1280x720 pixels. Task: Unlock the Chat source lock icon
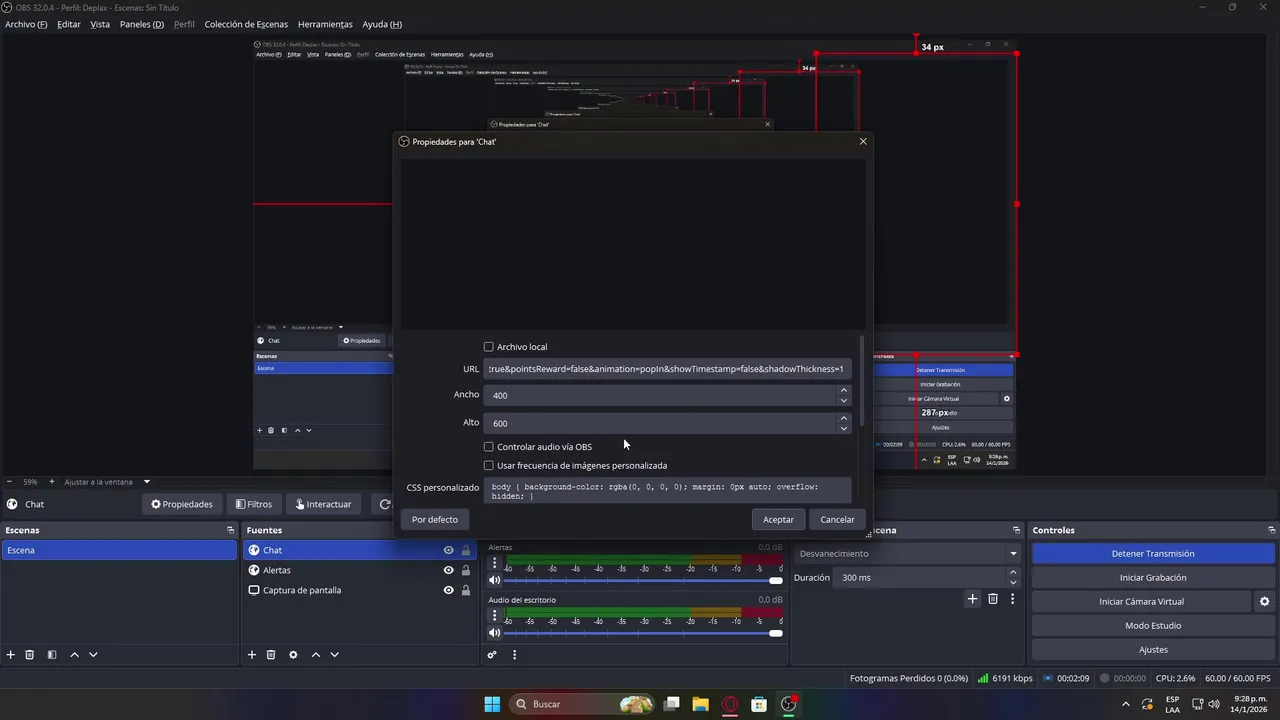(x=466, y=550)
